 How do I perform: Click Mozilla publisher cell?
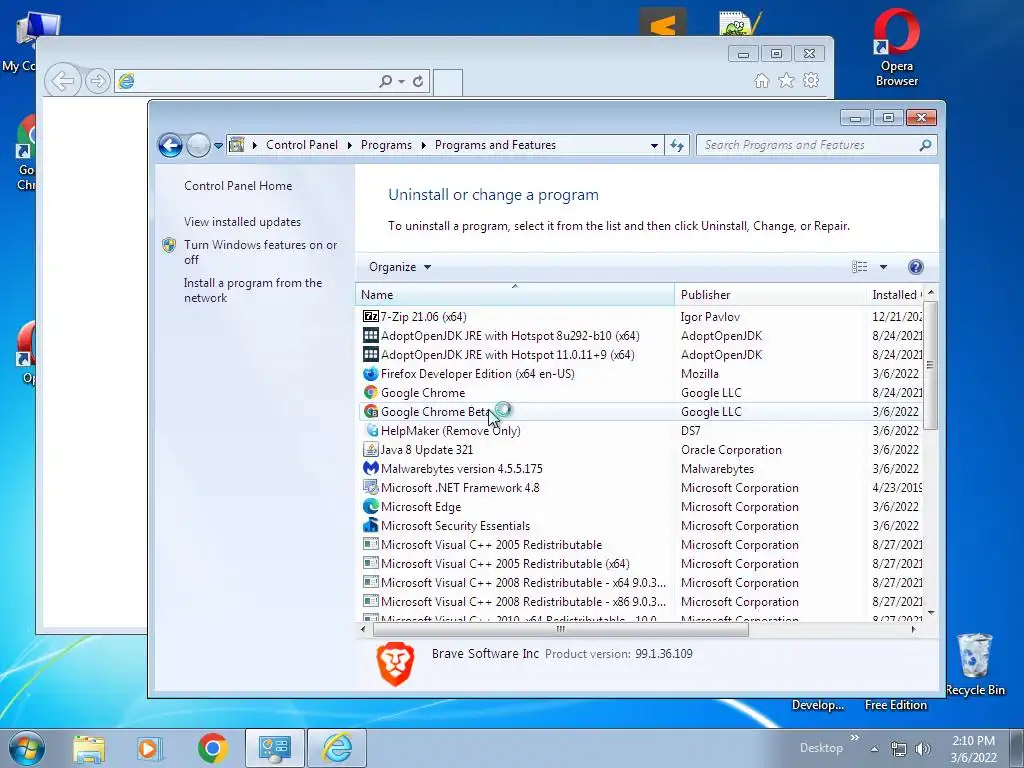pos(699,374)
